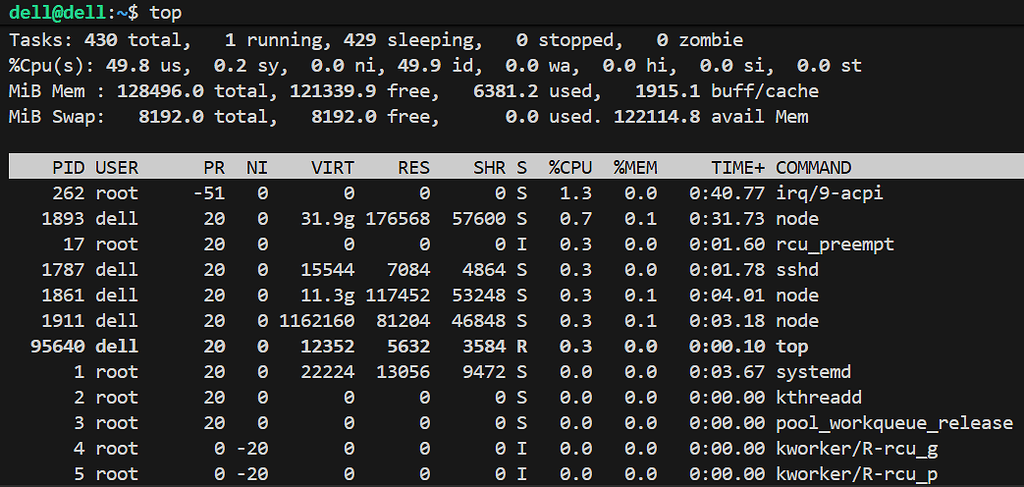The width and height of the screenshot is (1024, 487).
Task: Click PID 1861 in the process list
Action: pos(63,295)
